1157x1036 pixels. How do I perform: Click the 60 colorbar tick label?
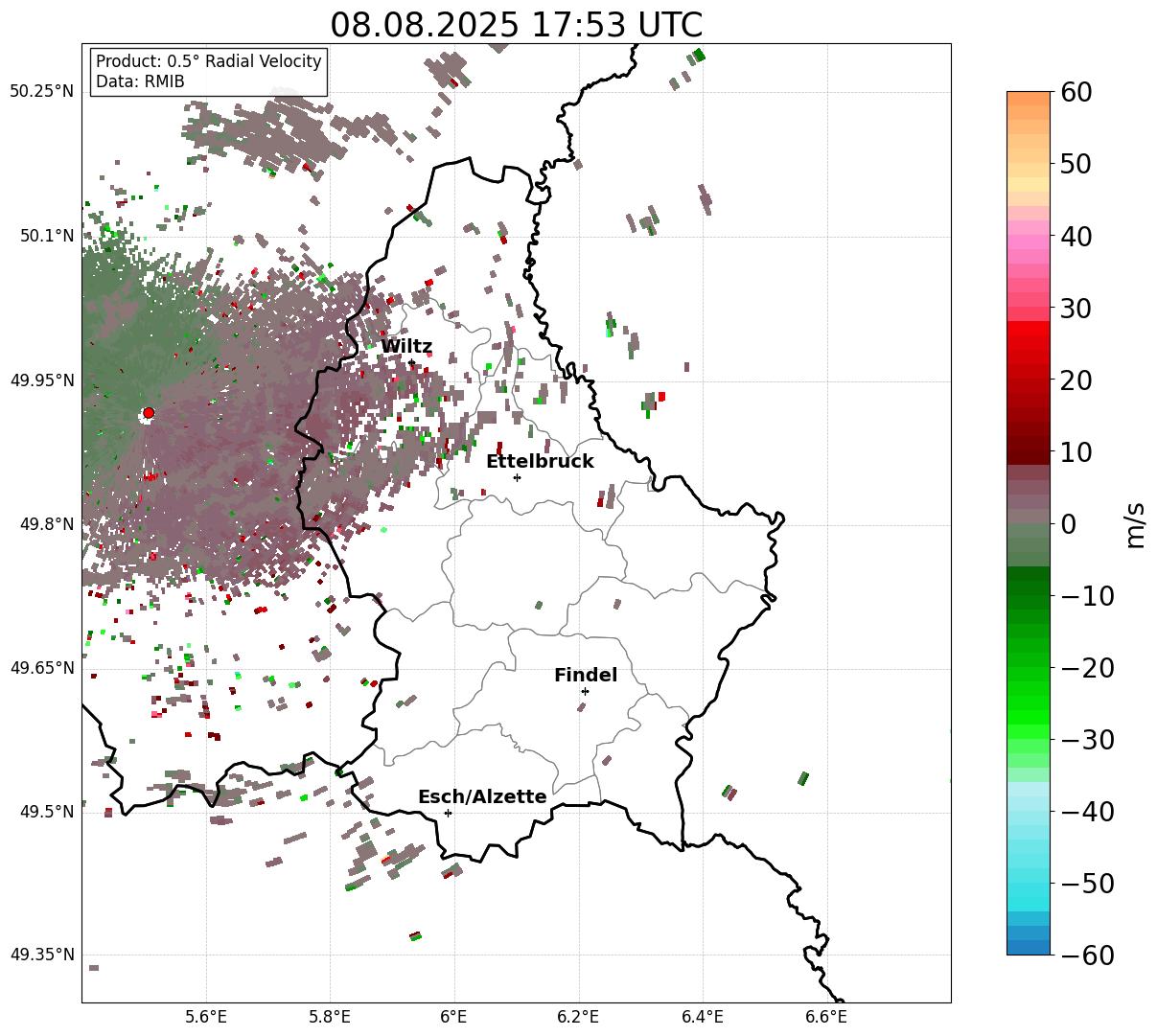1076,92
